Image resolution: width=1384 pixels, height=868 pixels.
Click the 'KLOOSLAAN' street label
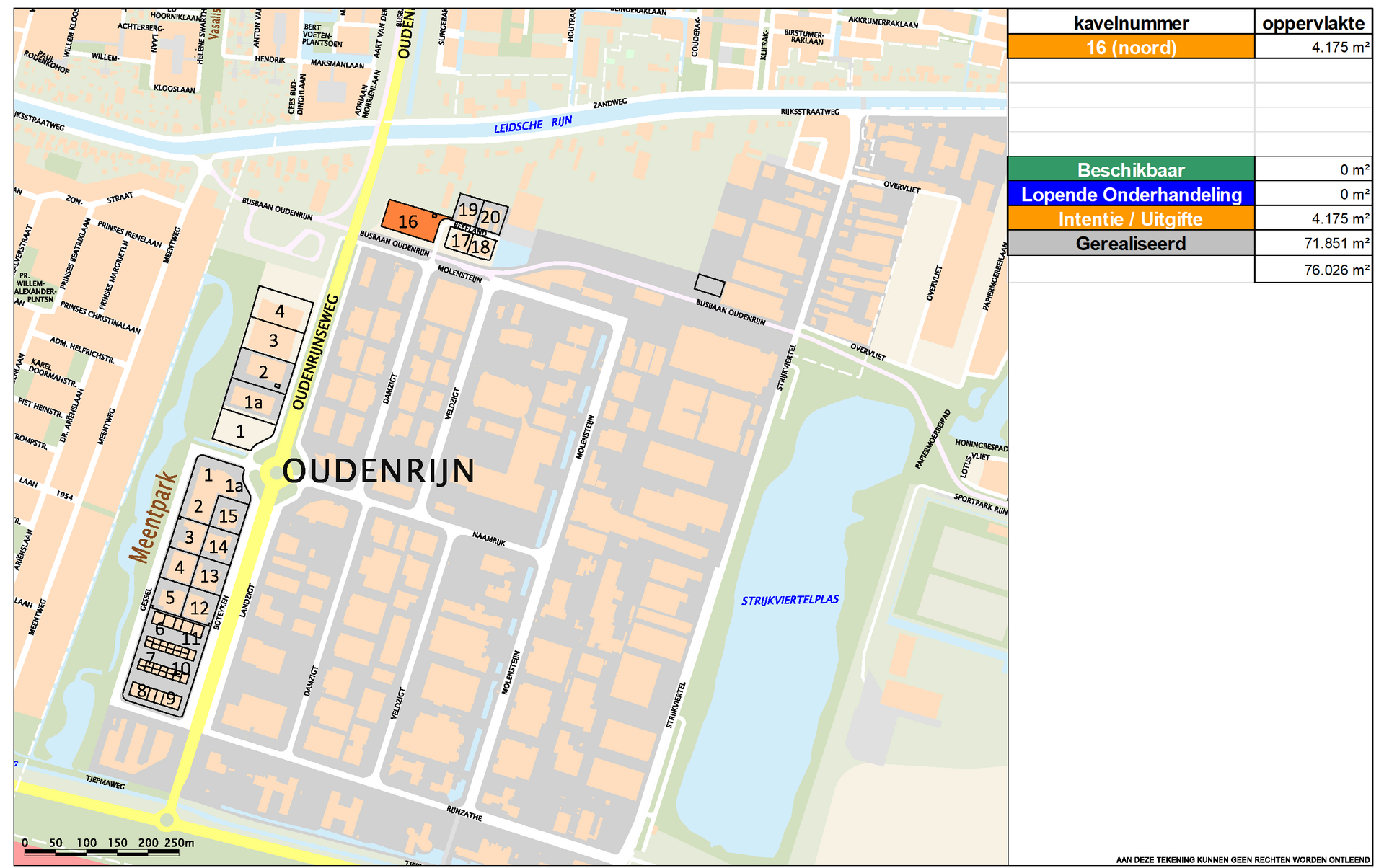pos(175,89)
